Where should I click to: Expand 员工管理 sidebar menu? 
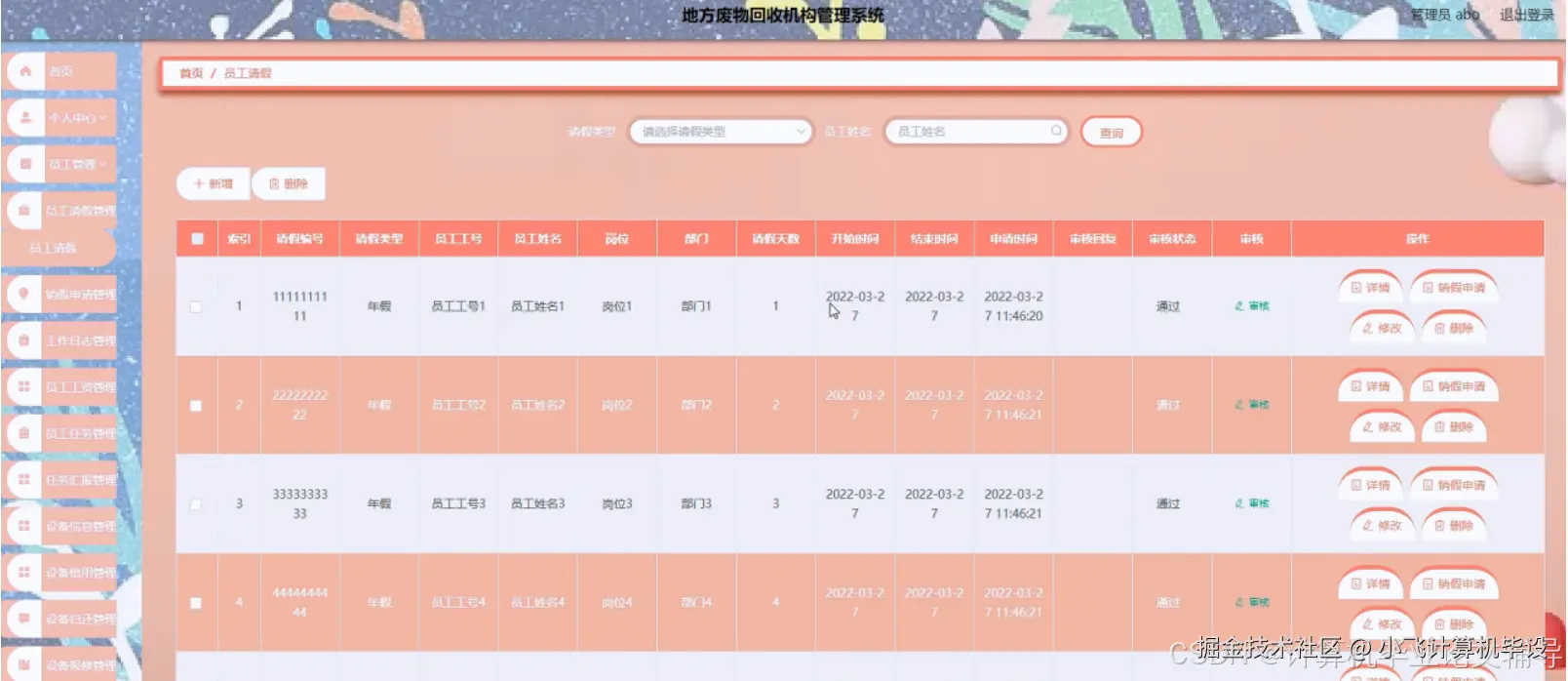tap(60, 164)
